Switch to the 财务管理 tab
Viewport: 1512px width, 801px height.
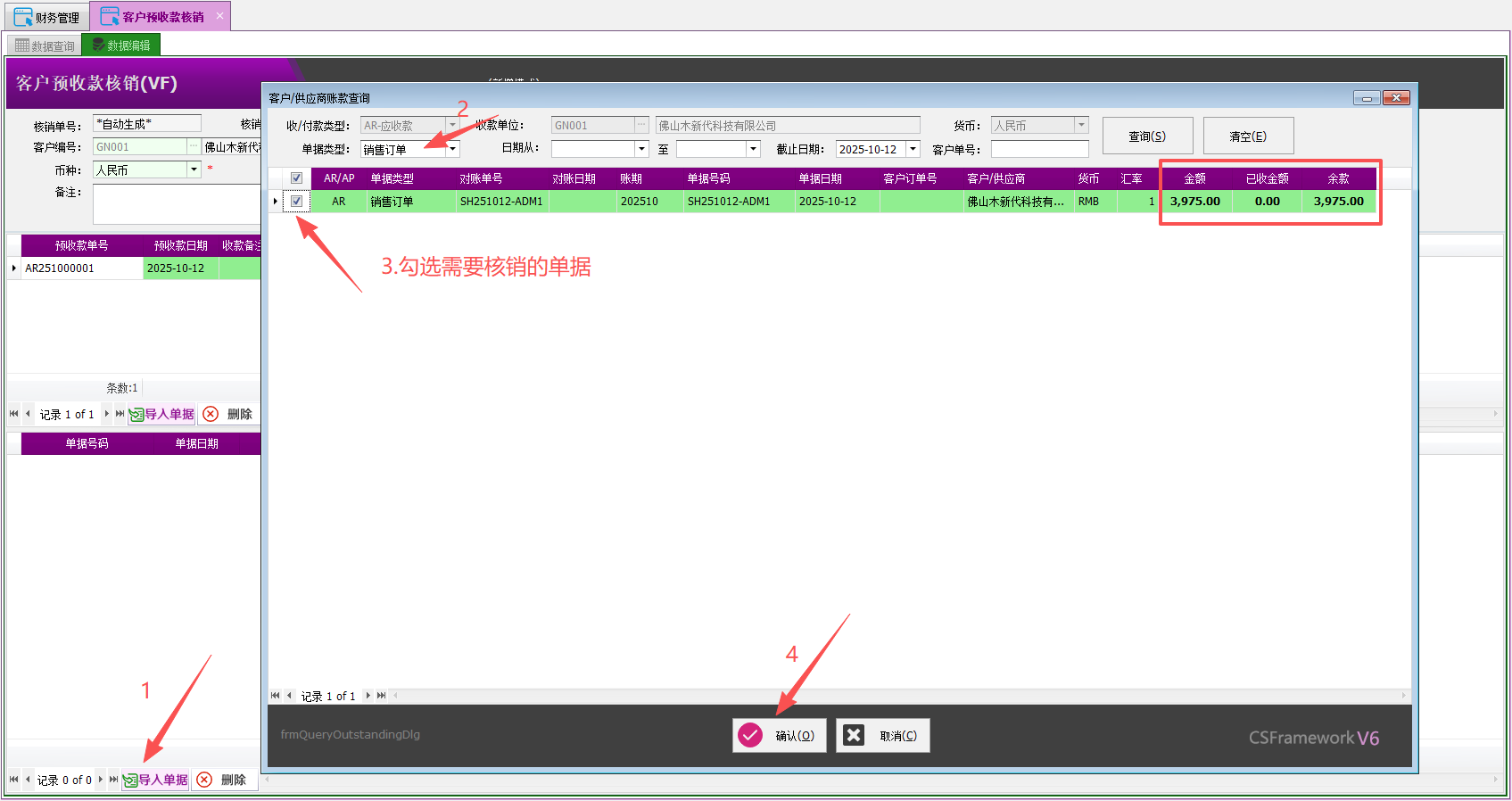coord(47,17)
